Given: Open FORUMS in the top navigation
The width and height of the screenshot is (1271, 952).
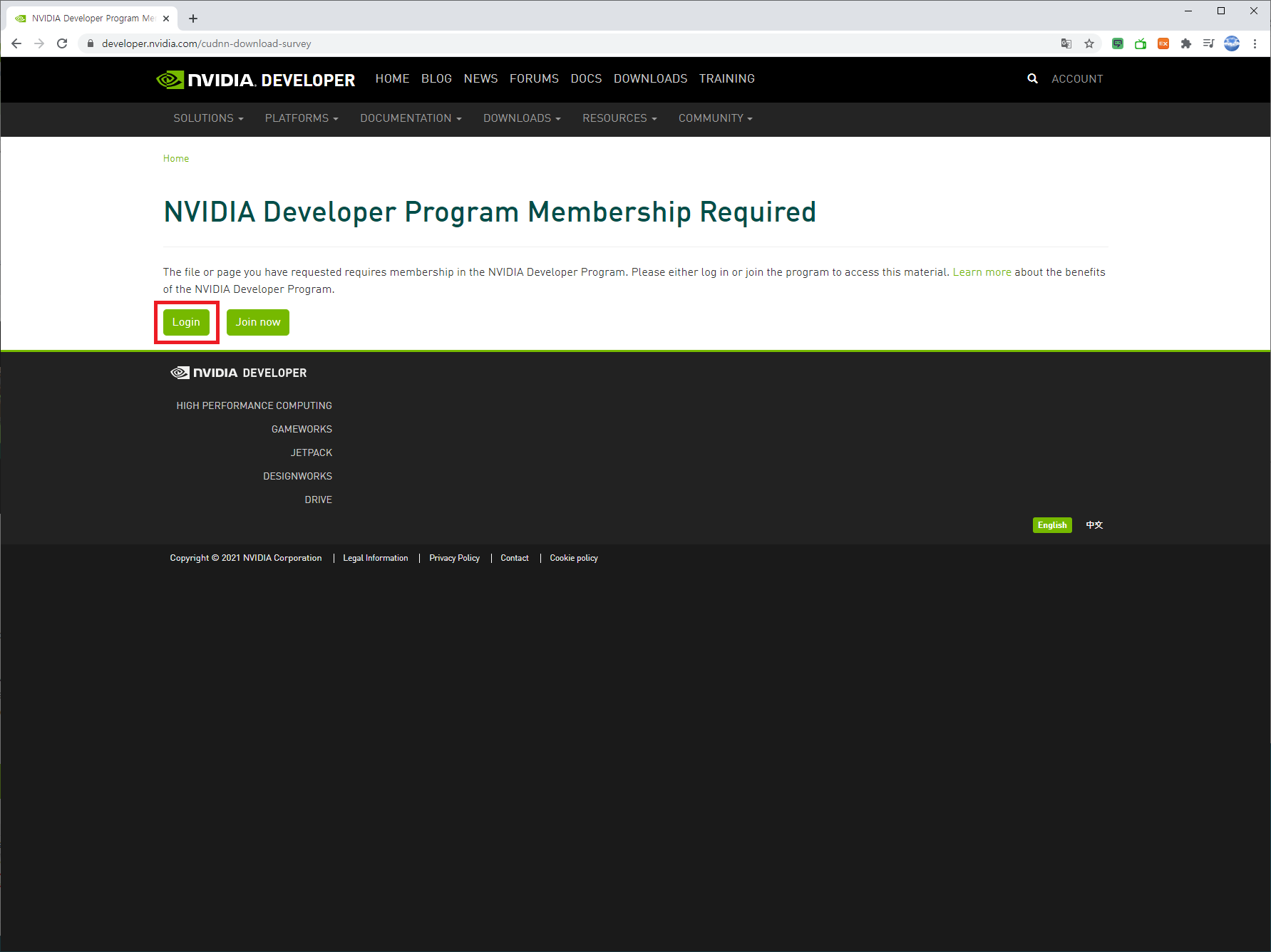Looking at the screenshot, I should tap(534, 78).
